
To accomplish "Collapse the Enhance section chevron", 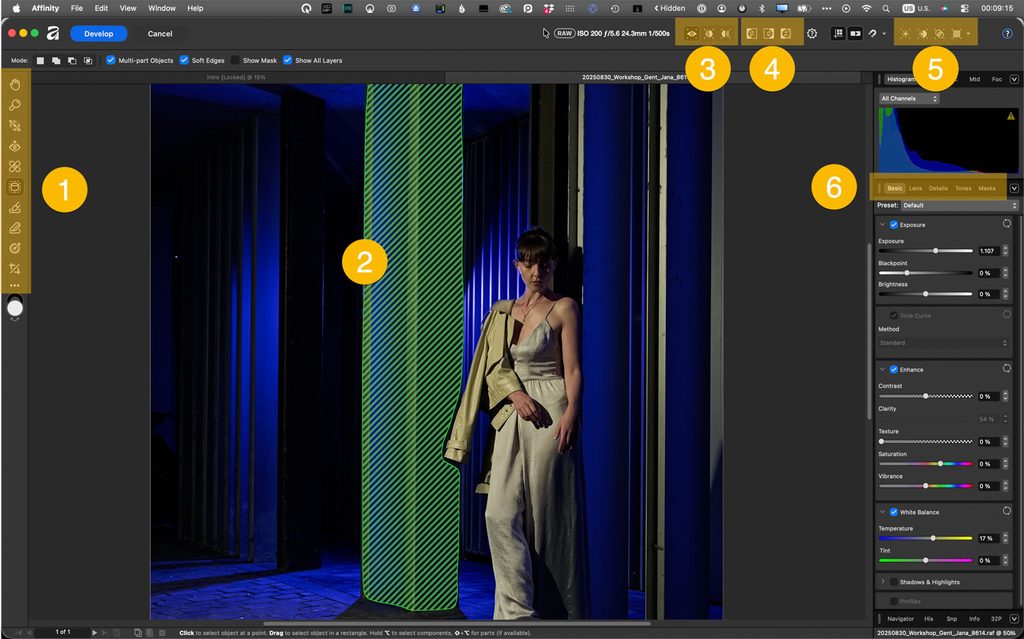I will (x=883, y=369).
